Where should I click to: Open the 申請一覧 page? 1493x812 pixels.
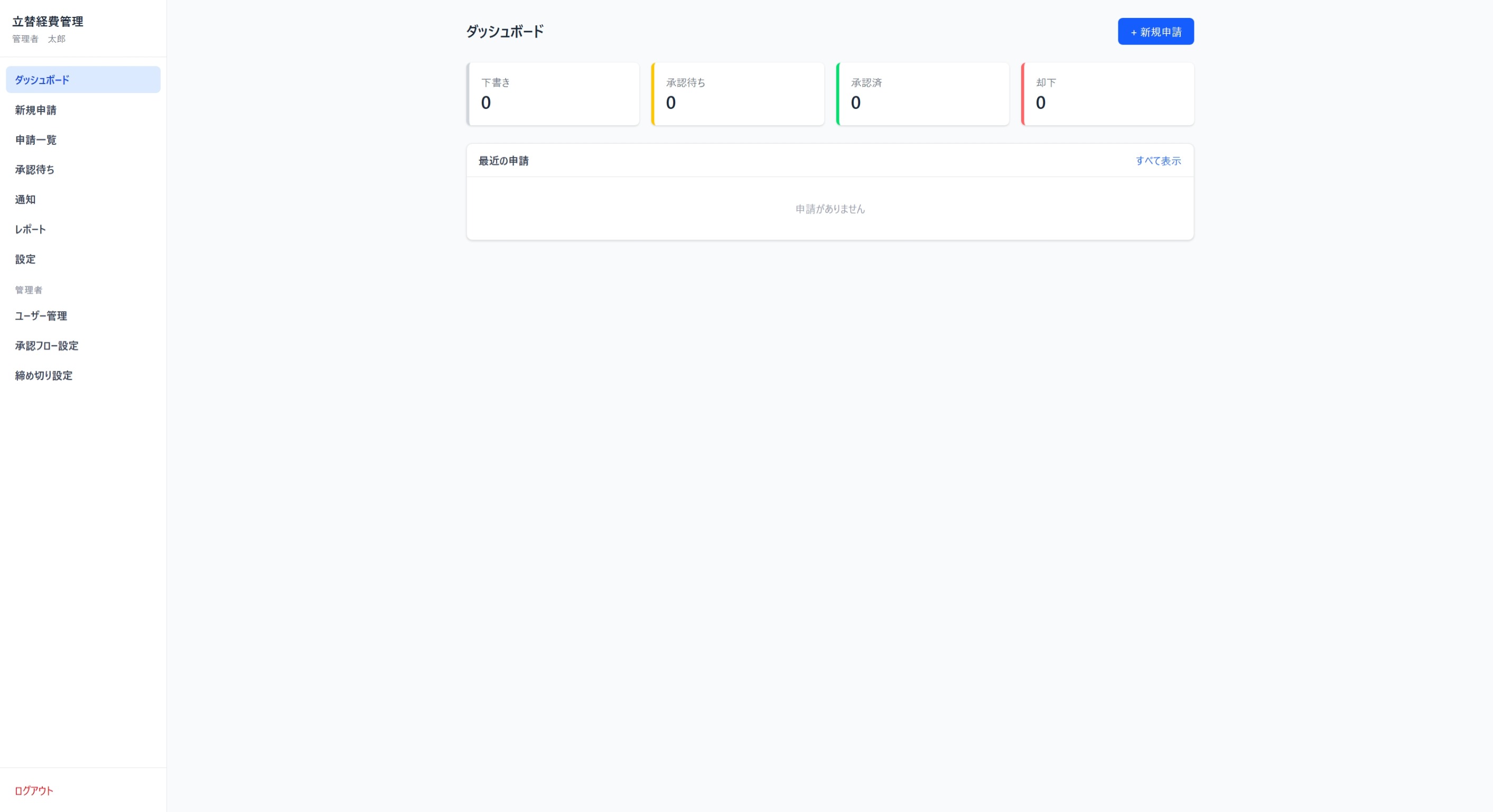tap(35, 139)
